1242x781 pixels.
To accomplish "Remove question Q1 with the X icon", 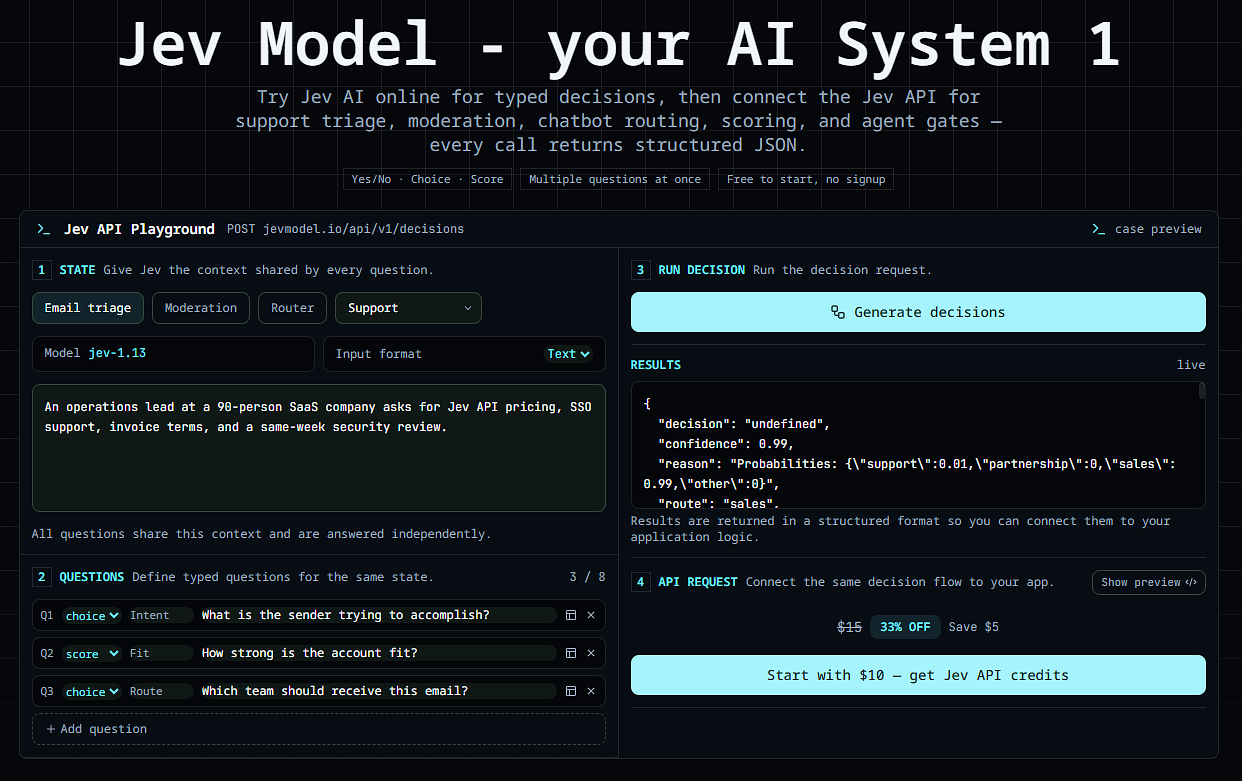I will (591, 615).
